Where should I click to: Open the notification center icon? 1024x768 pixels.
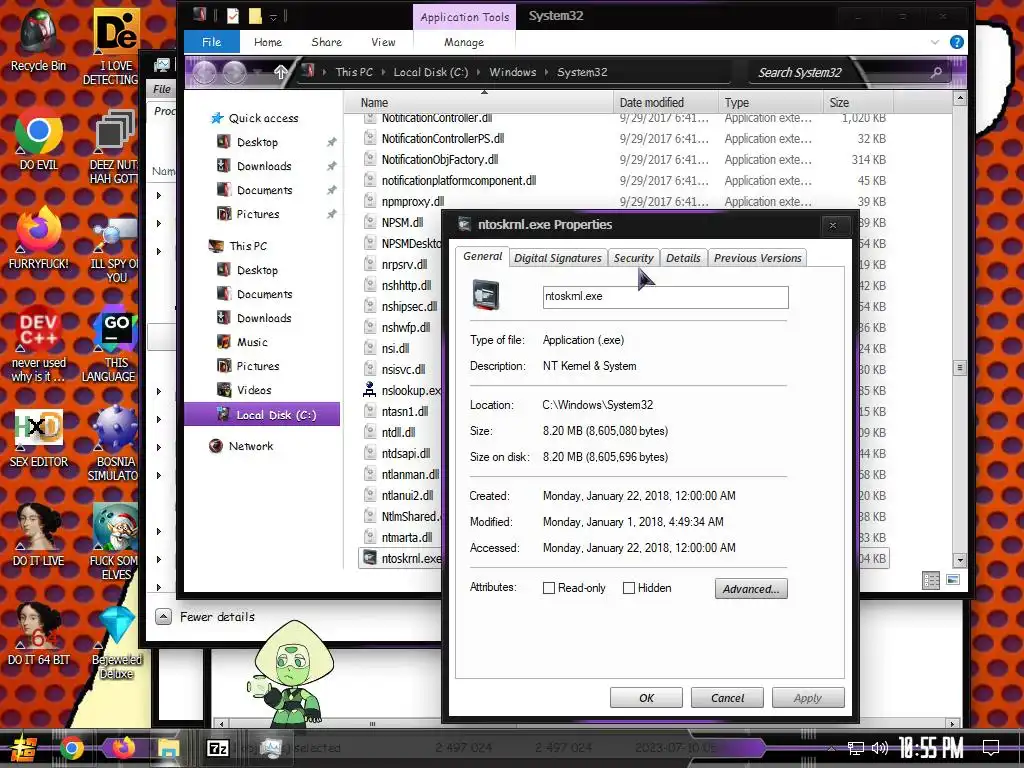click(991, 747)
